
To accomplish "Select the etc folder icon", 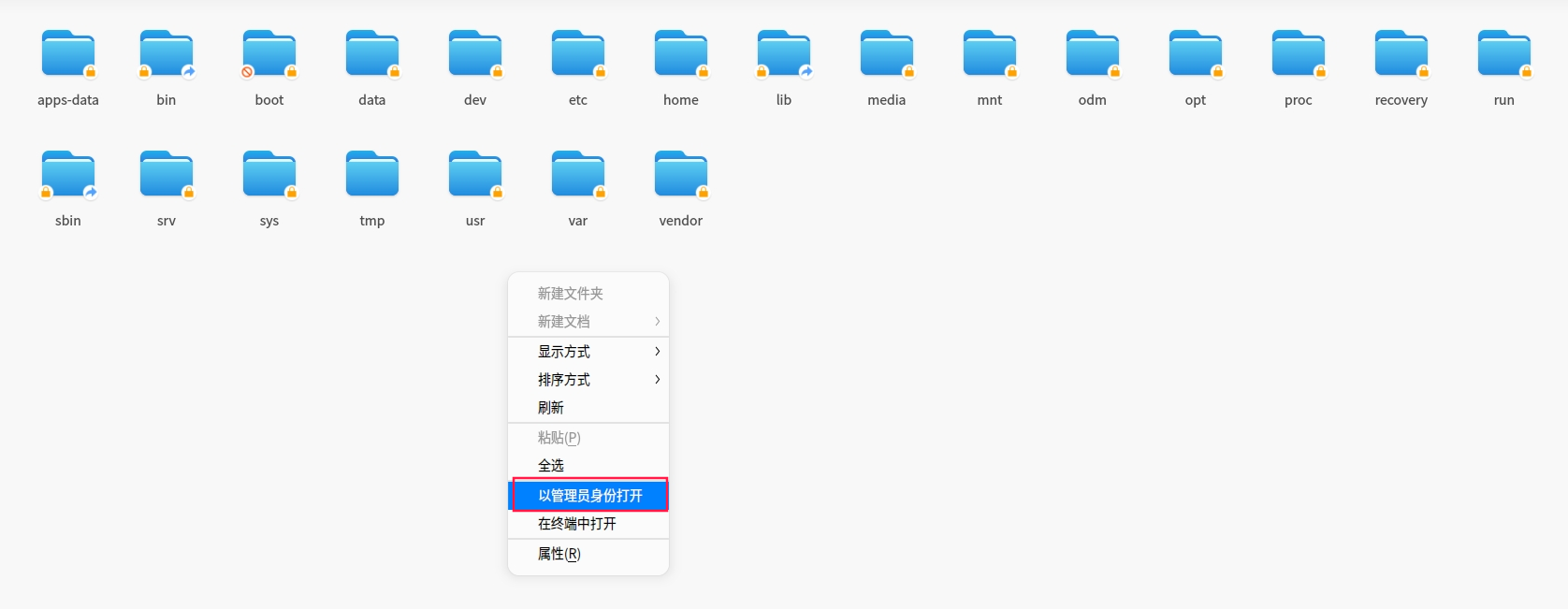I will [578, 54].
